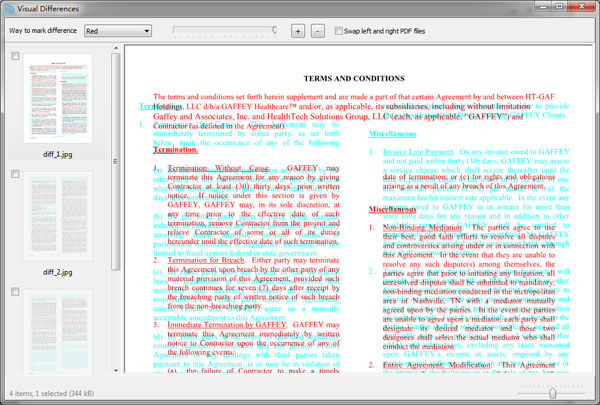This screenshot has height=405, width=600.
Task: Click the thumbnail panel scrollbar thumb
Action: 116,162
